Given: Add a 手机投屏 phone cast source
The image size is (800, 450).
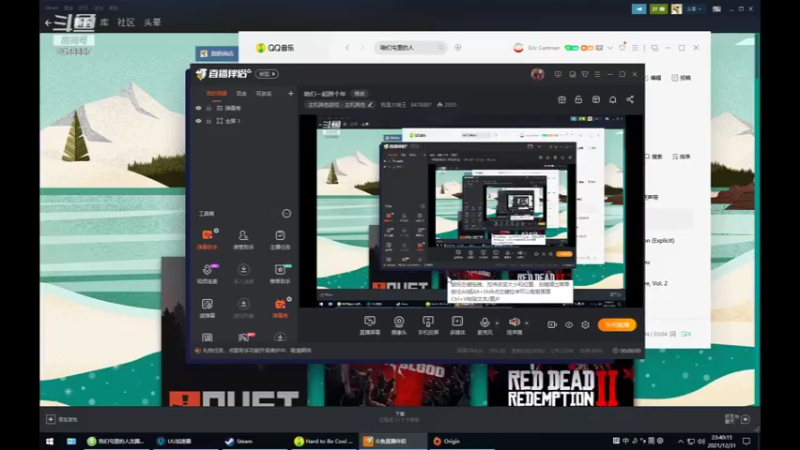Looking at the screenshot, I should tap(428, 325).
